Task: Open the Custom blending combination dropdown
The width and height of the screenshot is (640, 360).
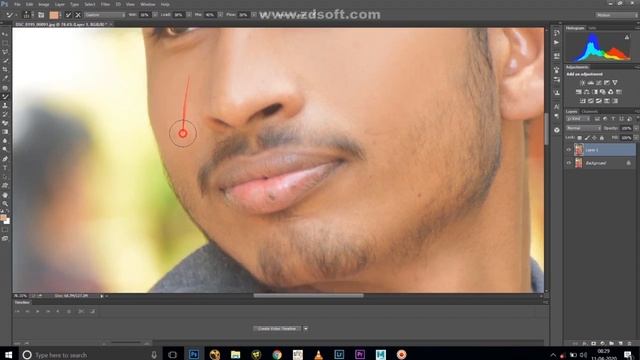Action: (105, 15)
